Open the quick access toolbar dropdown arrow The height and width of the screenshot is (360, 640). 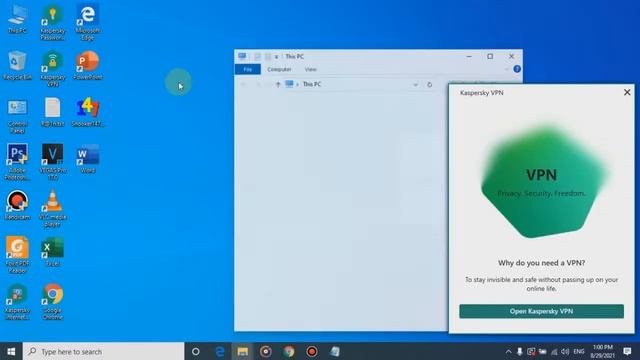coord(276,57)
